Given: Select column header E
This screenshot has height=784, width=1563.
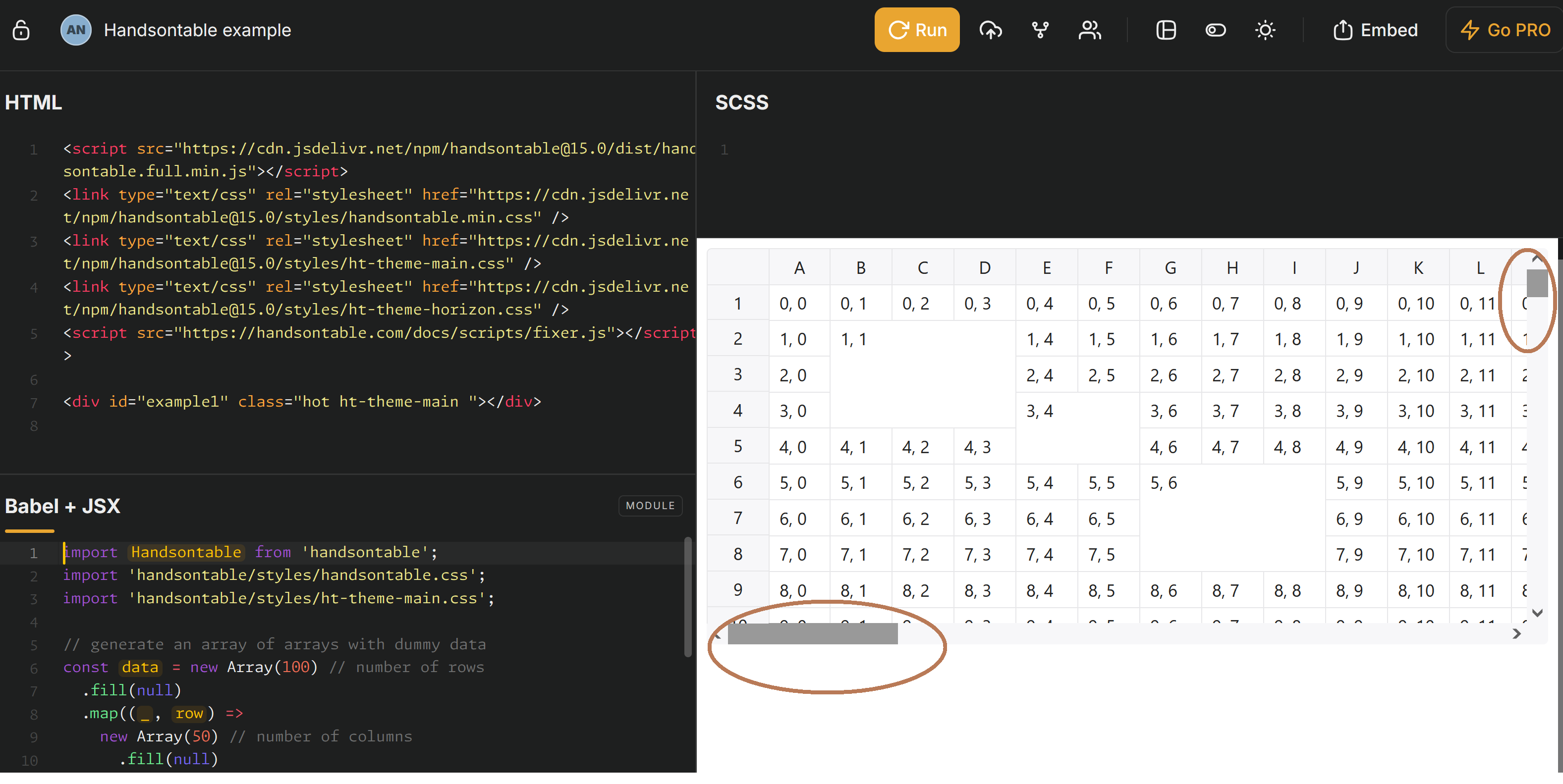Looking at the screenshot, I should point(1047,267).
